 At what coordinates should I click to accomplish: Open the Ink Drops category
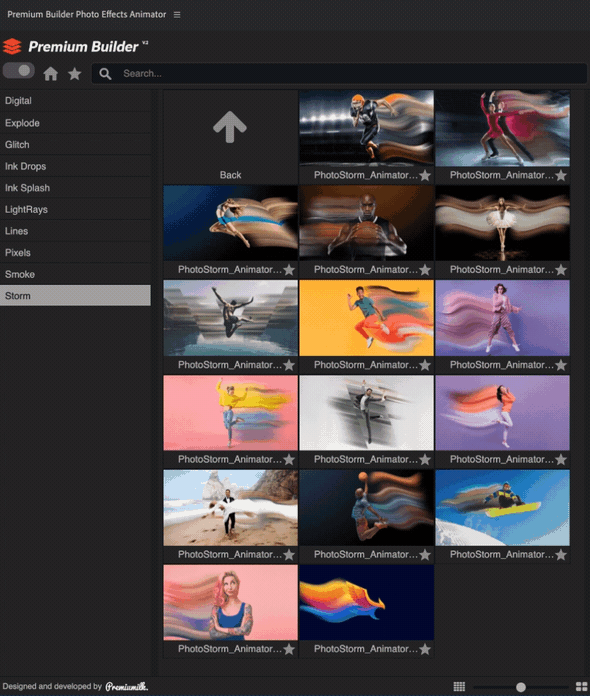75,166
